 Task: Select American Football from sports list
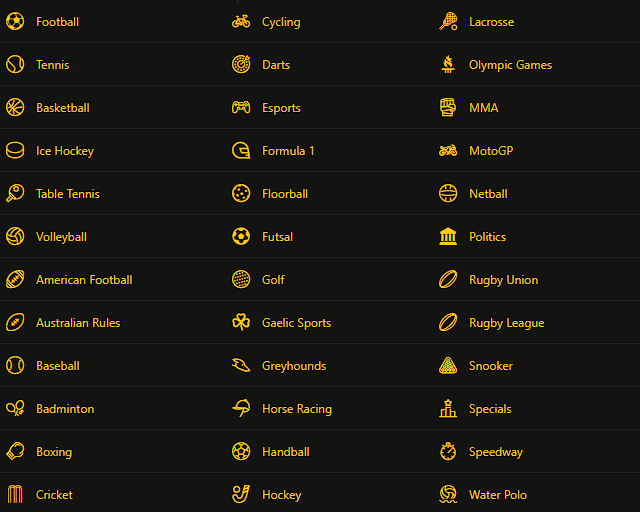[x=83, y=280]
